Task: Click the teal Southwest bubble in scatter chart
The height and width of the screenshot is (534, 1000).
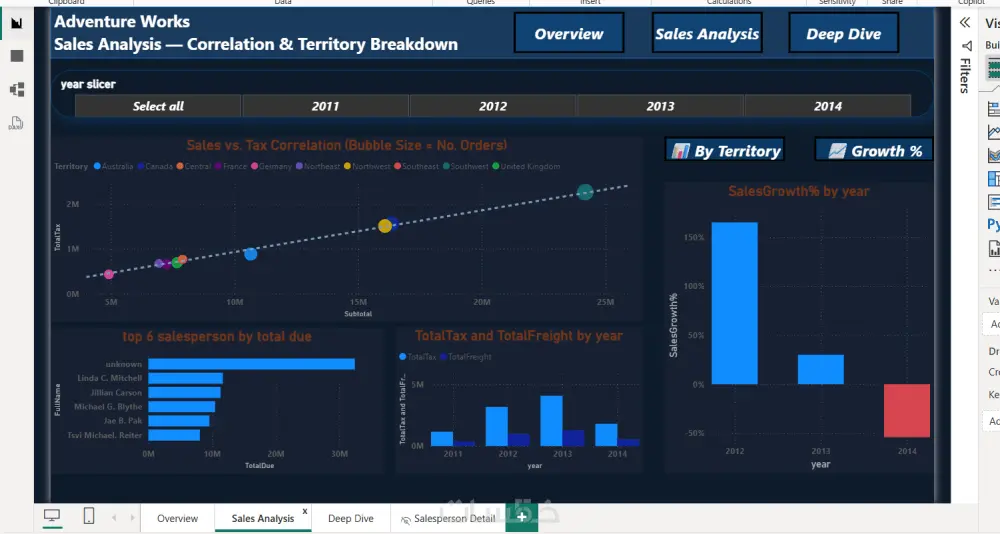Action: [x=585, y=191]
